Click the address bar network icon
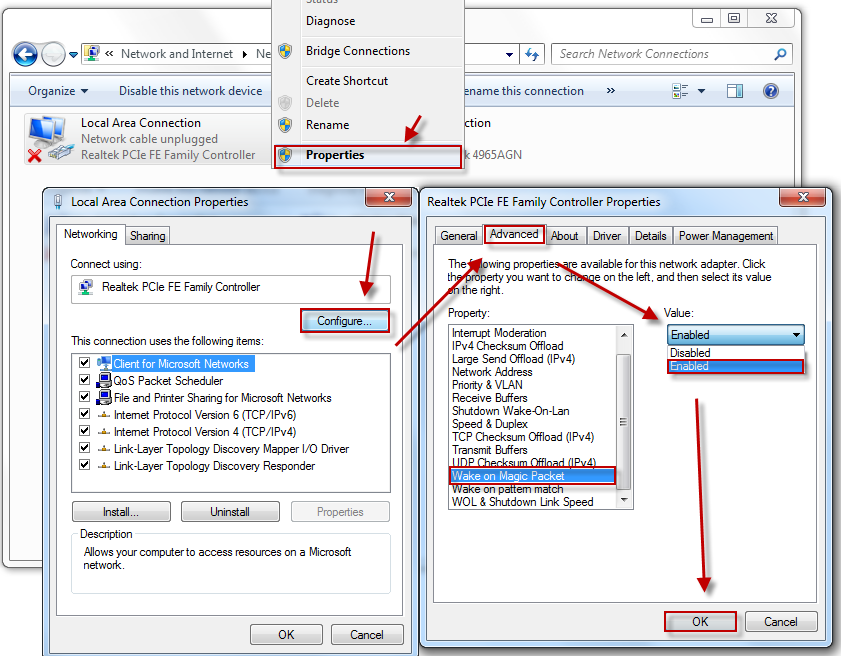 [92, 53]
